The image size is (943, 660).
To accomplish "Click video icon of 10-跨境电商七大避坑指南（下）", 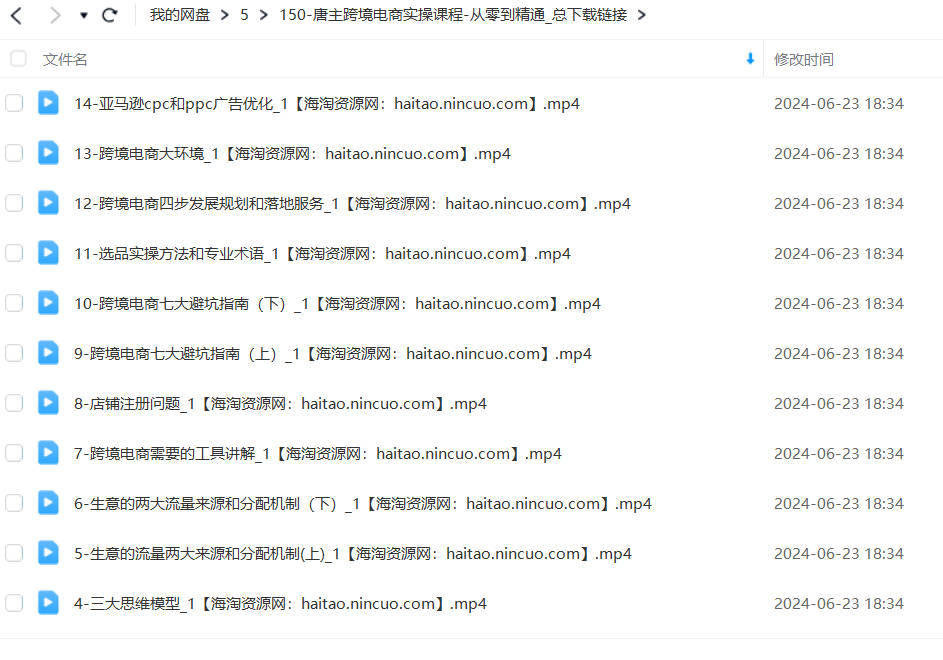I will click(48, 303).
